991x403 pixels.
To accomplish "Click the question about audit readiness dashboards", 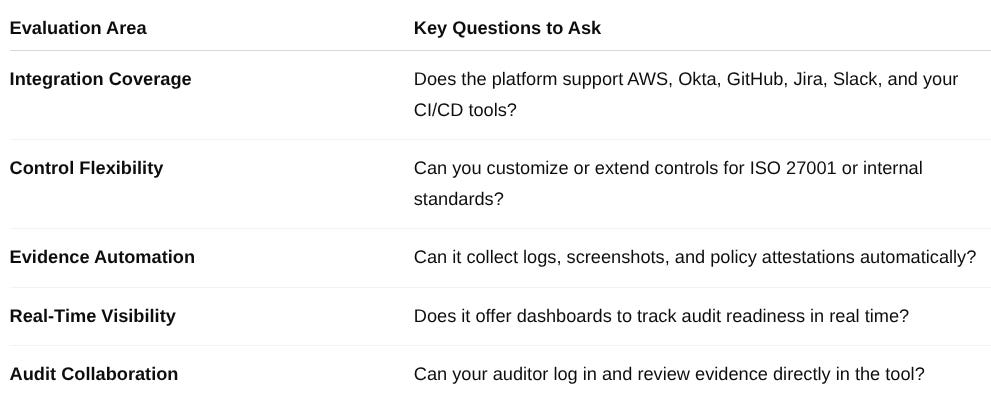I will tap(661, 316).
